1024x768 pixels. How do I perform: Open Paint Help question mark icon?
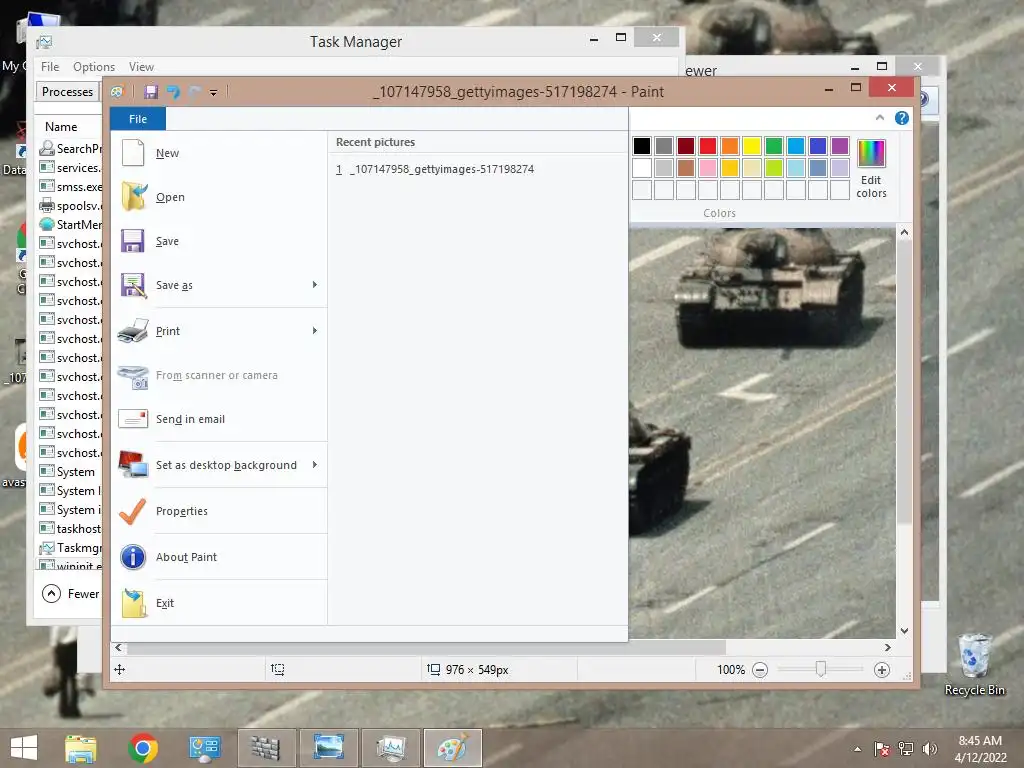(902, 118)
